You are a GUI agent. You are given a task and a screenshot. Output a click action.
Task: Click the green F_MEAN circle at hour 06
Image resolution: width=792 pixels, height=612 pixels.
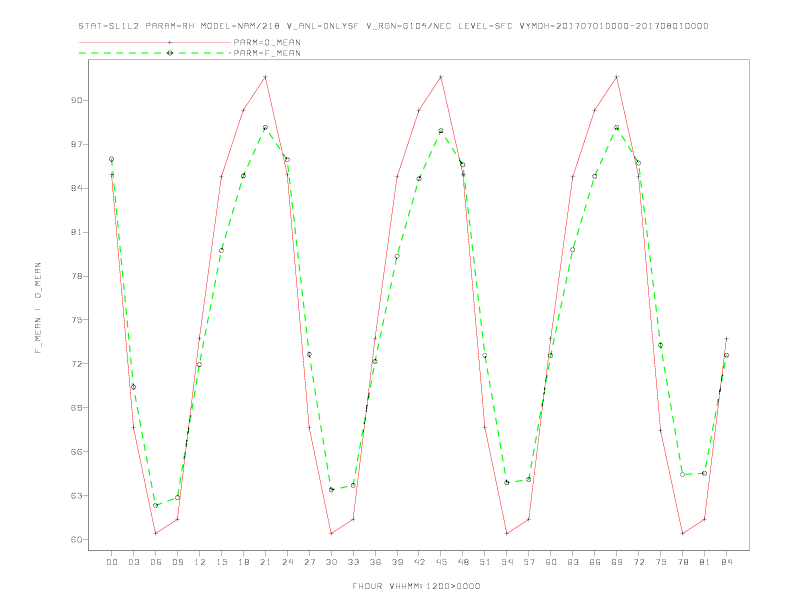pos(156,505)
